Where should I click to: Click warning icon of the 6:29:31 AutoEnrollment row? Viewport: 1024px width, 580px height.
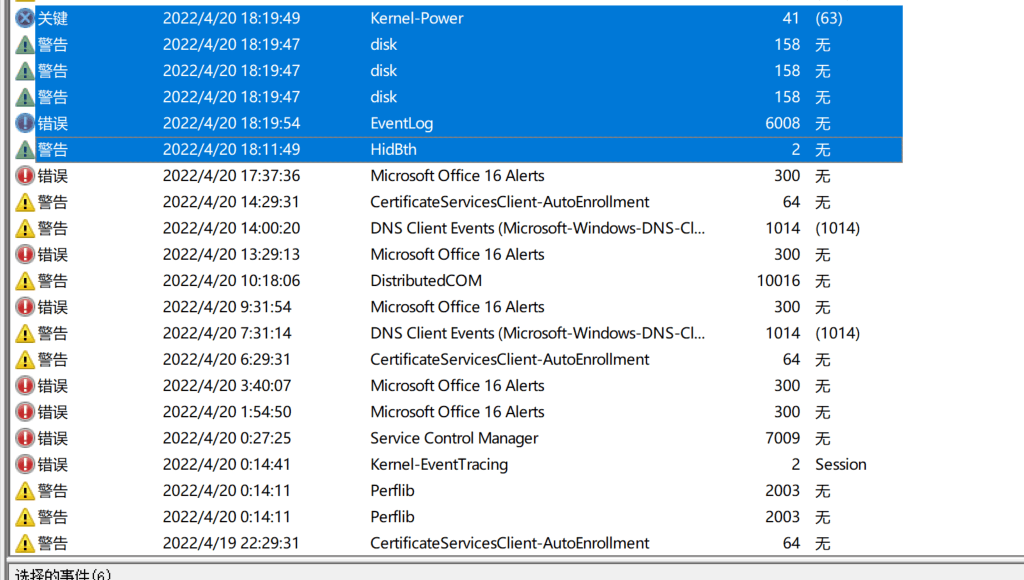pyautogui.click(x=25, y=359)
